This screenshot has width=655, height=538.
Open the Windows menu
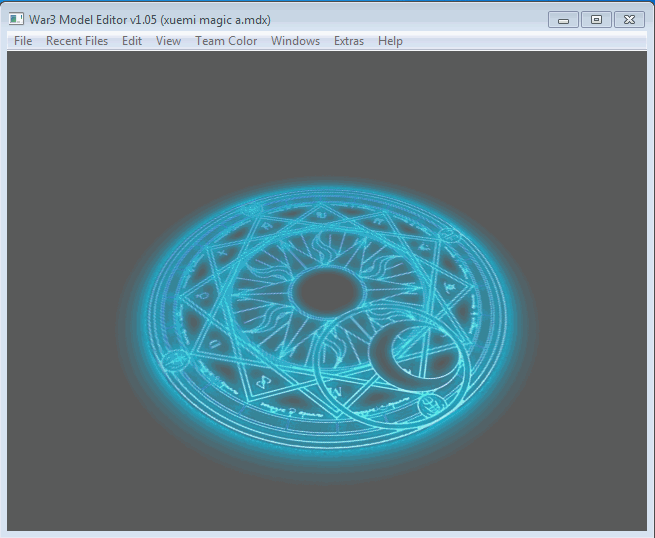[x=295, y=41]
